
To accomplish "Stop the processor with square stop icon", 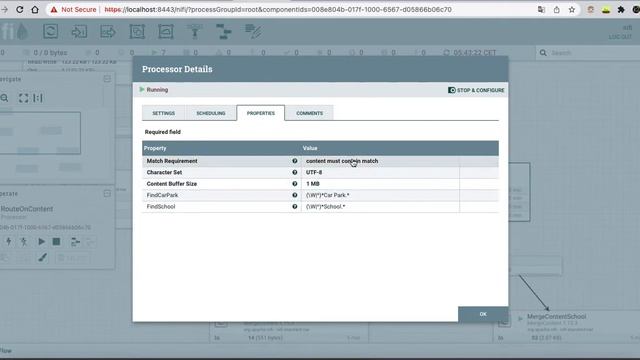I will coord(56,242).
